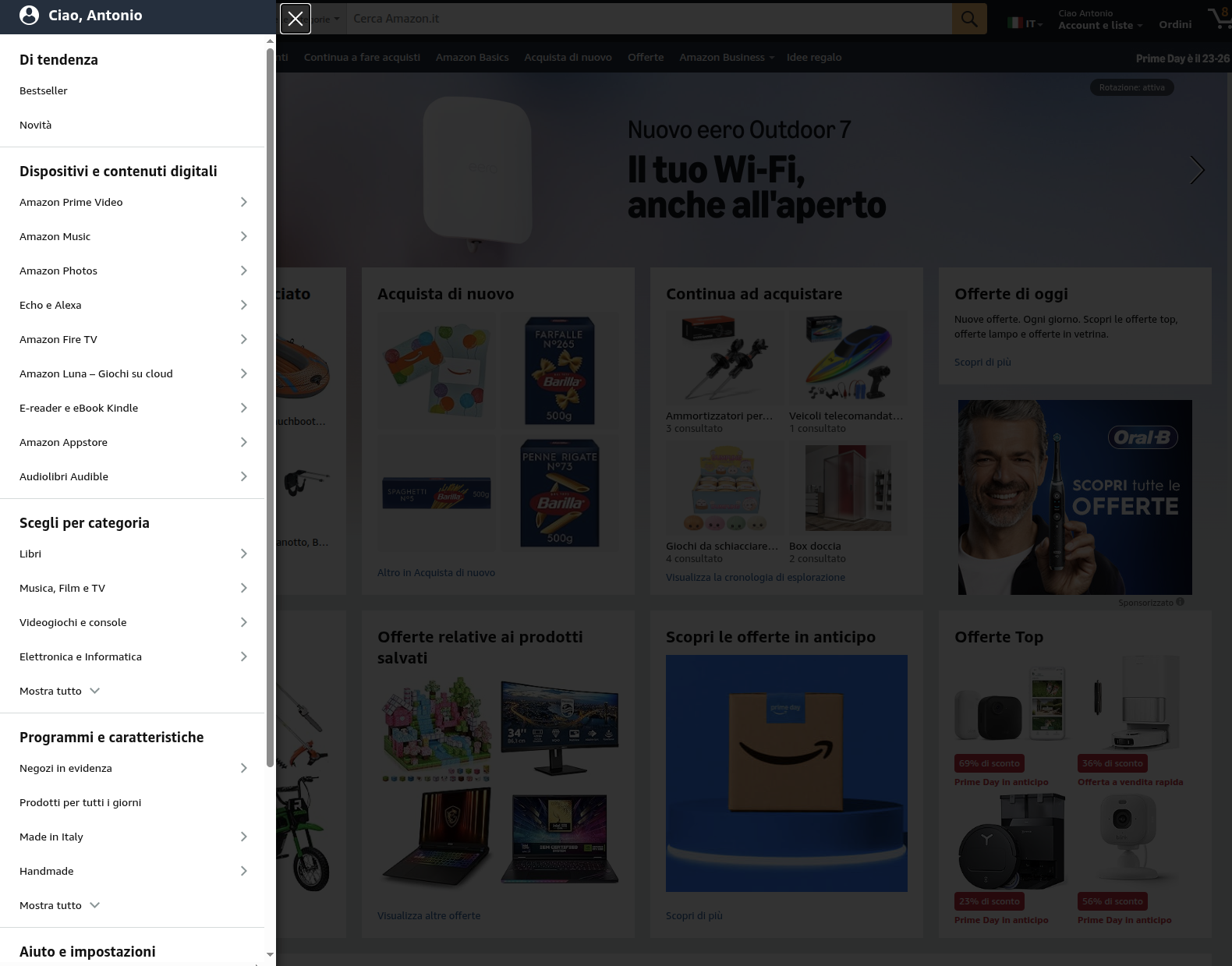Screen dimensions: 1232x966
Task: Select Novità in the side menu
Action: tap(36, 125)
